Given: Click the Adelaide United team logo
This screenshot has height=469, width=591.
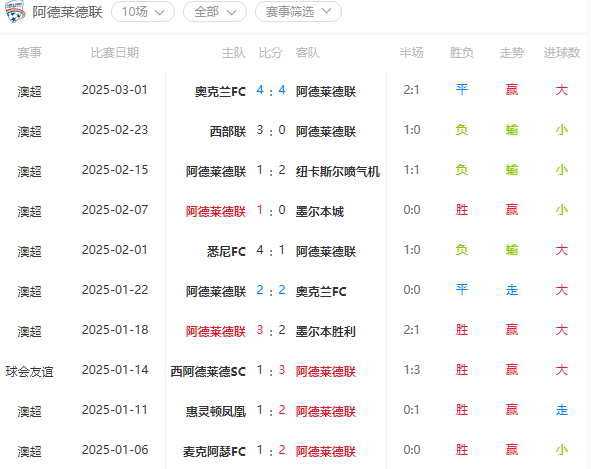Looking at the screenshot, I should pyautogui.click(x=15, y=11).
